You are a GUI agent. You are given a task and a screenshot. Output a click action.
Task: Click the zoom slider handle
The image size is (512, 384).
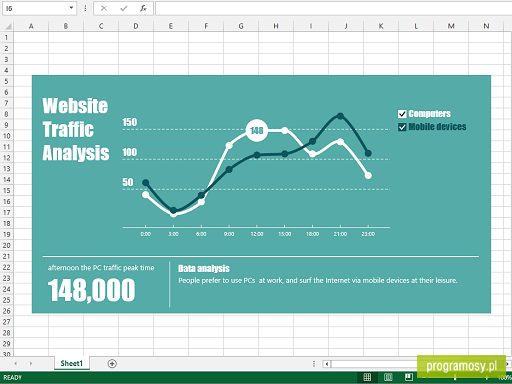pyautogui.click(x=455, y=377)
